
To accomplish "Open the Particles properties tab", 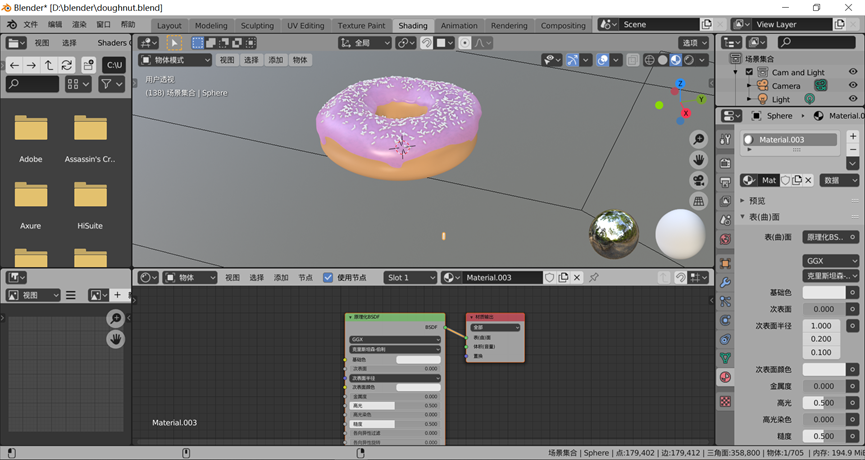I will coord(725,301).
